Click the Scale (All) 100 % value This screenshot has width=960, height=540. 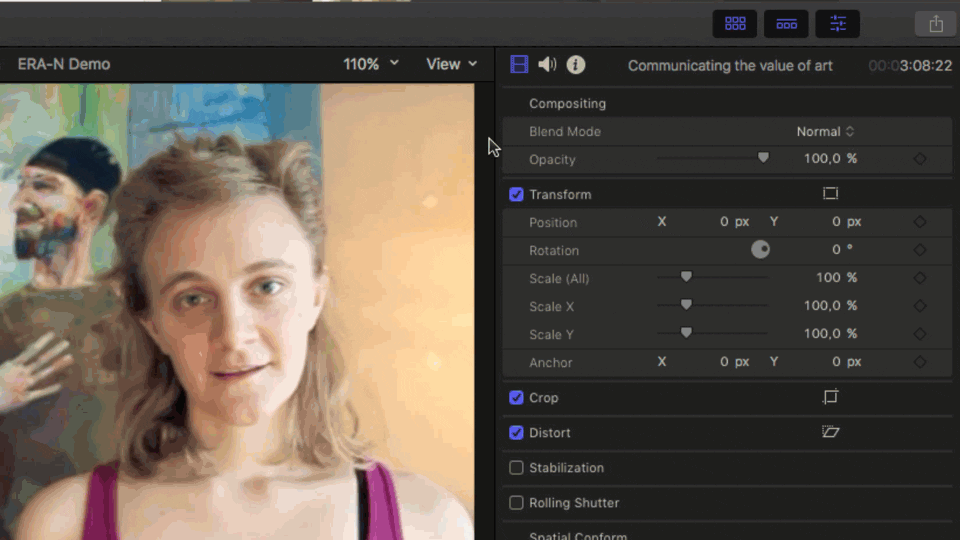(836, 277)
